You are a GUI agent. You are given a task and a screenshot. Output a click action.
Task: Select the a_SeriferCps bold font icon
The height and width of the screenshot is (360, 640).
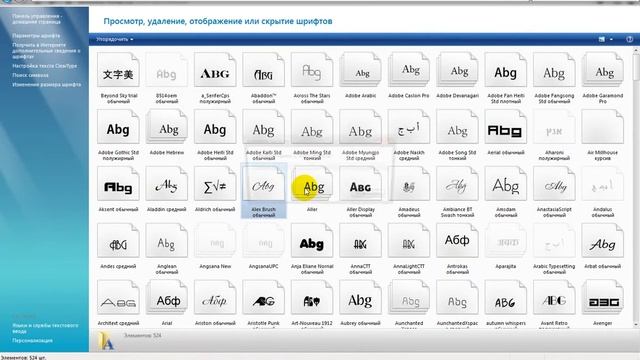coord(215,70)
